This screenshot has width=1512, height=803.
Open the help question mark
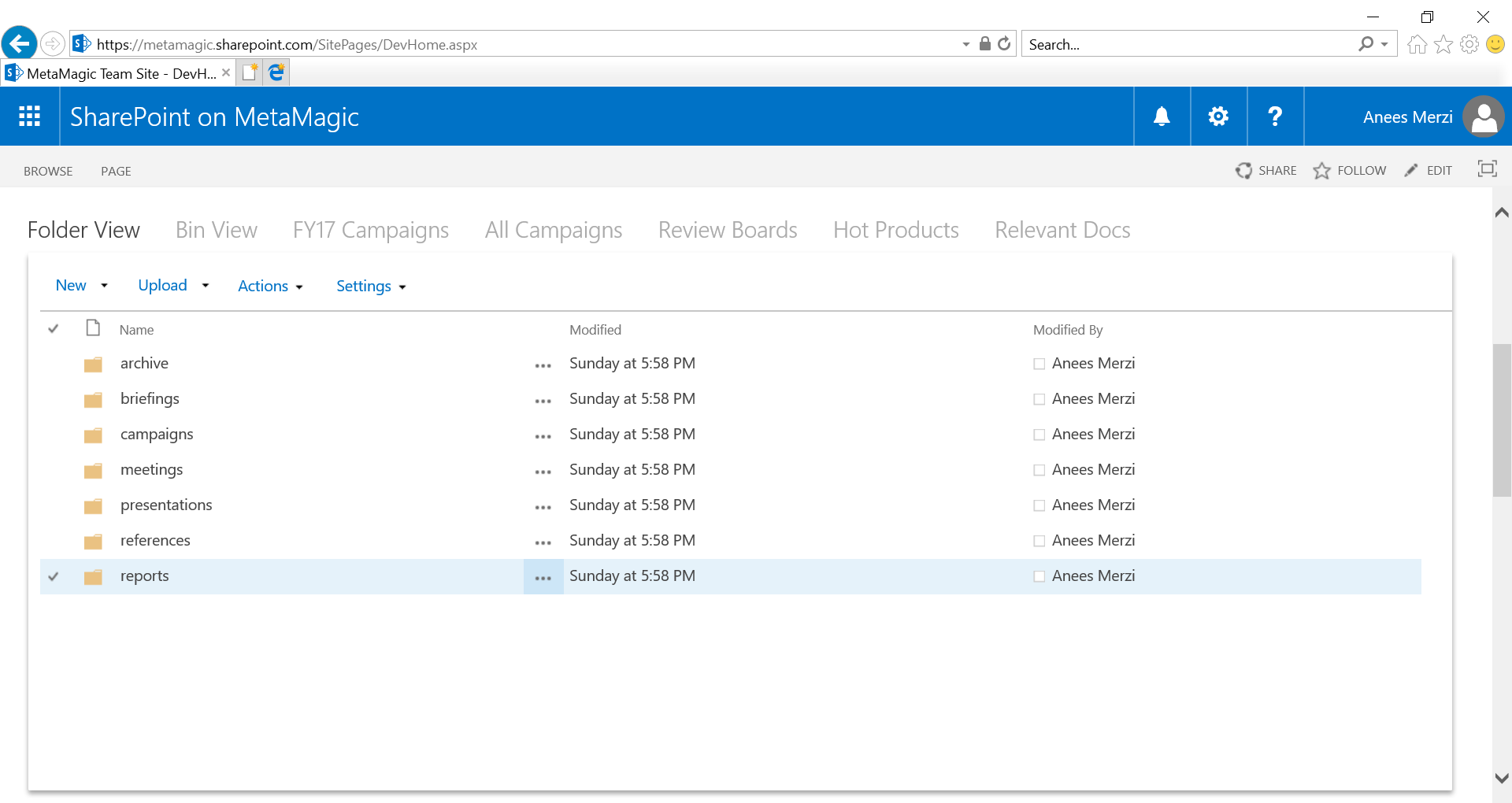click(x=1275, y=117)
